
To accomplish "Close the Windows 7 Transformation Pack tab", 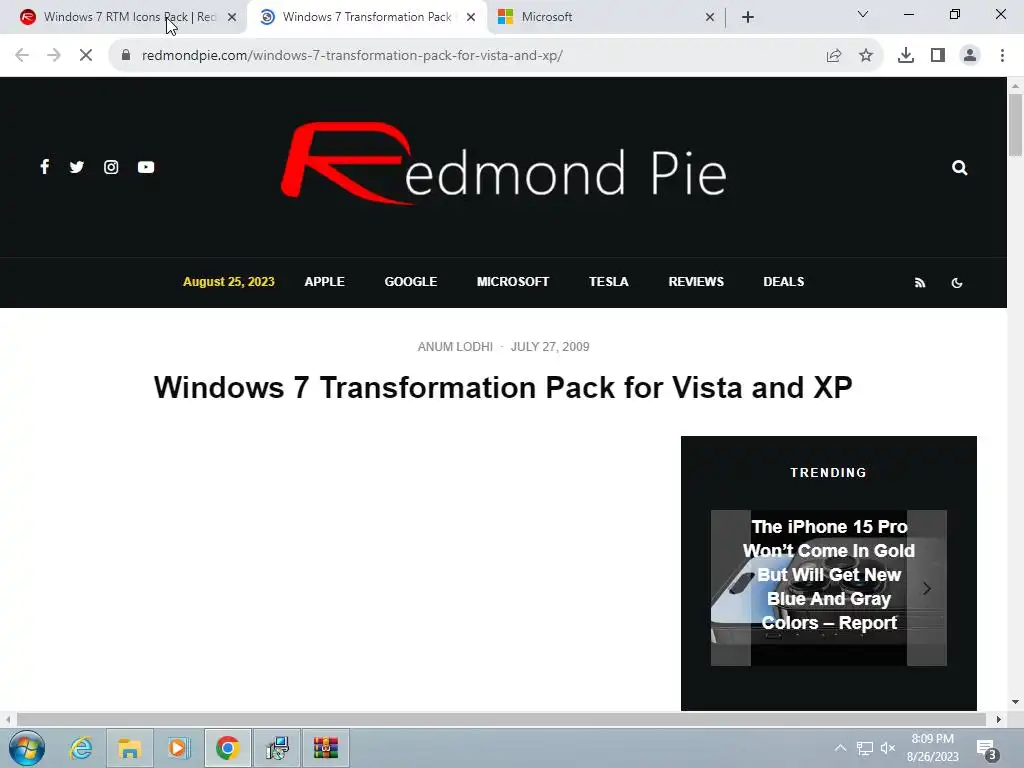I will click(470, 18).
